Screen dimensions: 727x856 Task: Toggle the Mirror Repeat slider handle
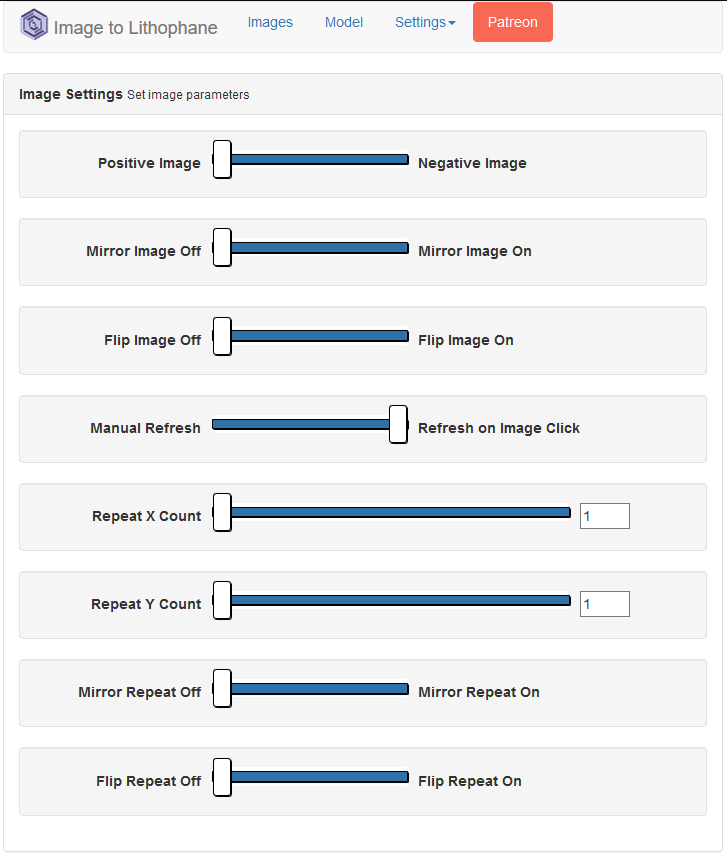coord(222,688)
